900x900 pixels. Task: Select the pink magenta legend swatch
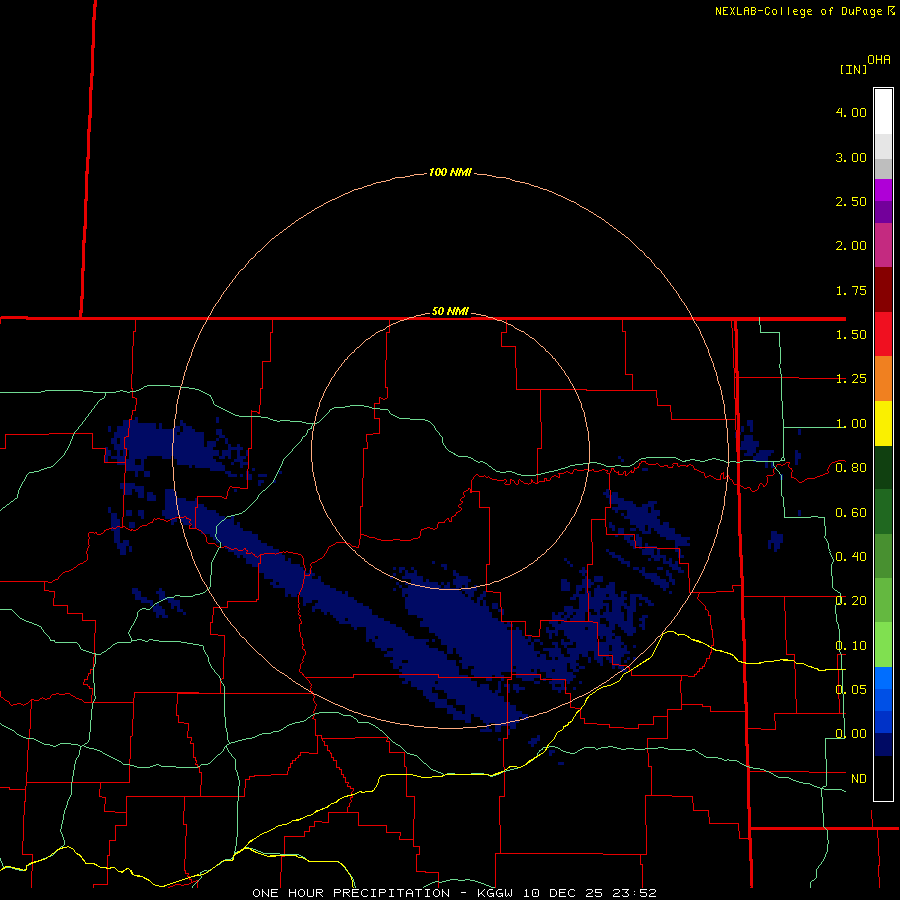pyautogui.click(x=883, y=246)
